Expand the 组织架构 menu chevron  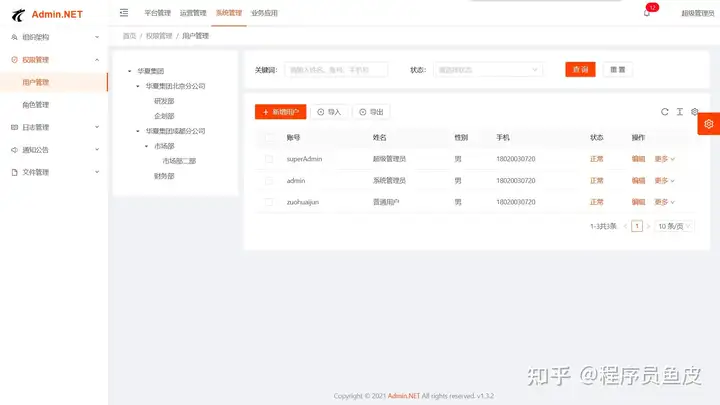click(97, 37)
